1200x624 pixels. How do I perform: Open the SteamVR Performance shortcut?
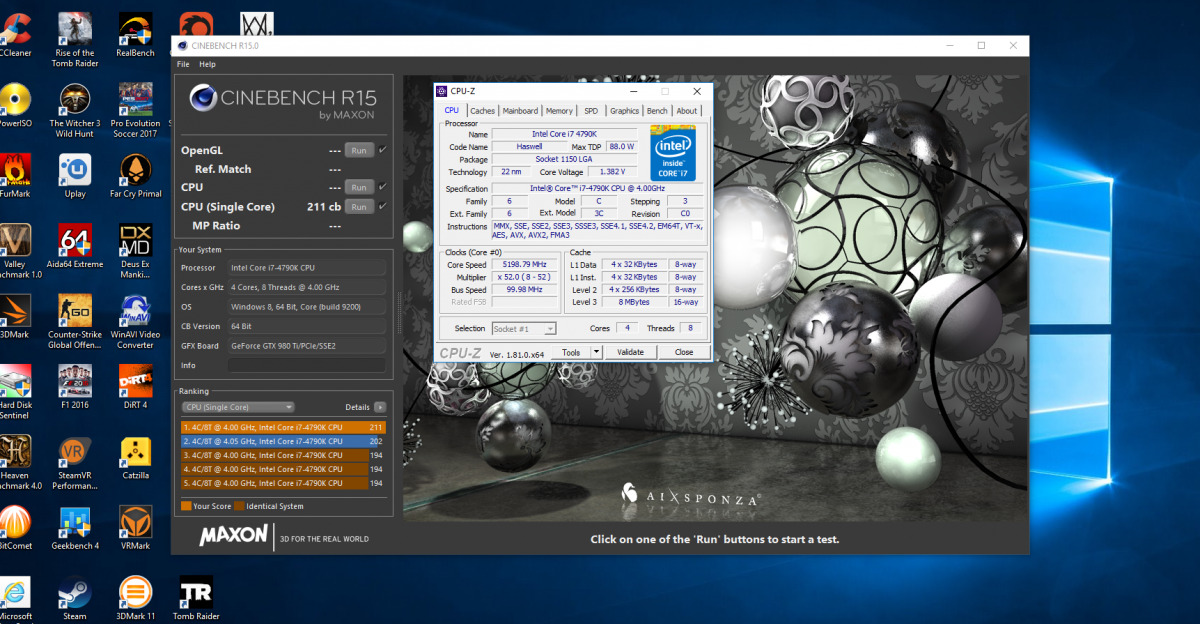tap(75, 460)
